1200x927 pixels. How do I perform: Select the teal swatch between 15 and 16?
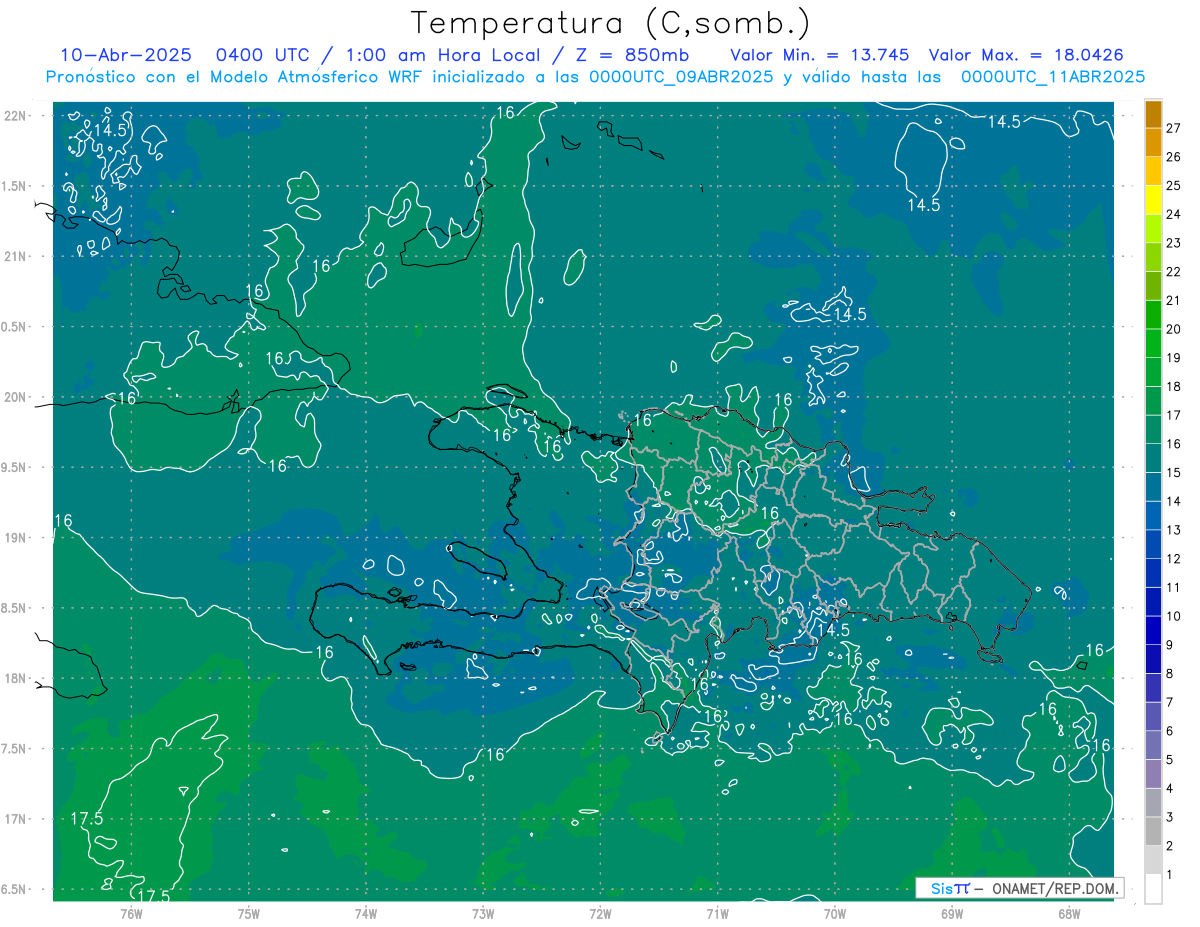(x=1153, y=458)
